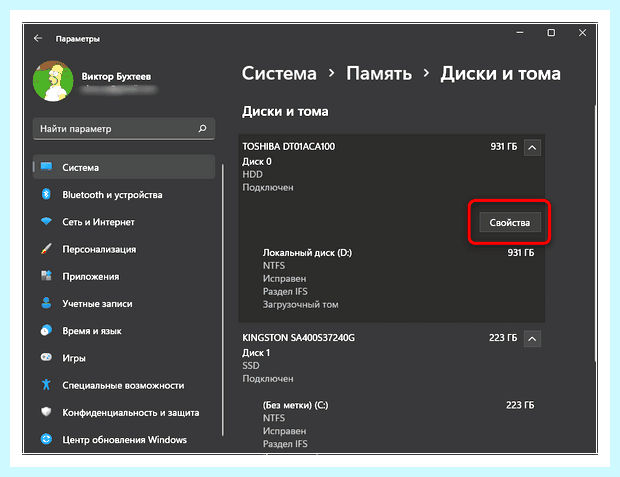Screen dimensions: 620x477
Task: Click the back arrow icon in title bar
Action: pyautogui.click(x=38, y=38)
